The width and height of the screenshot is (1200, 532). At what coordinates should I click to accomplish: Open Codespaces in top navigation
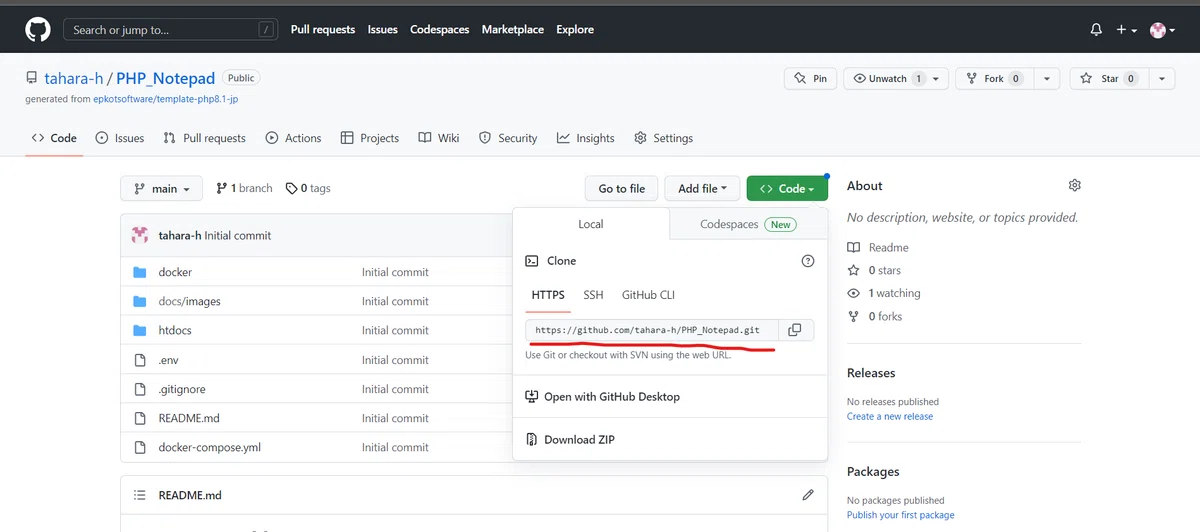[440, 30]
